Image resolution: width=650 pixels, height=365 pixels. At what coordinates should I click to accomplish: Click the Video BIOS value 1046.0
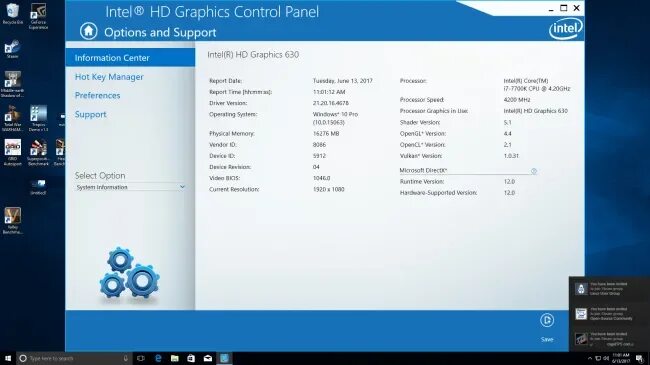[321, 178]
